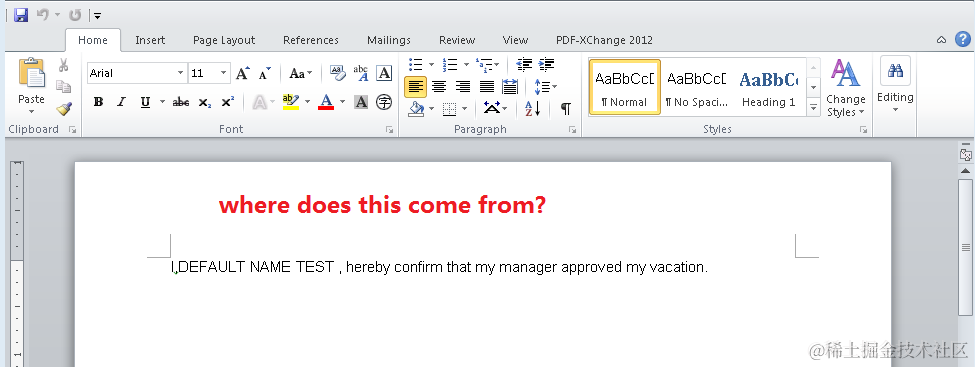The width and height of the screenshot is (975, 367).
Task: Align text right
Action: point(463,87)
